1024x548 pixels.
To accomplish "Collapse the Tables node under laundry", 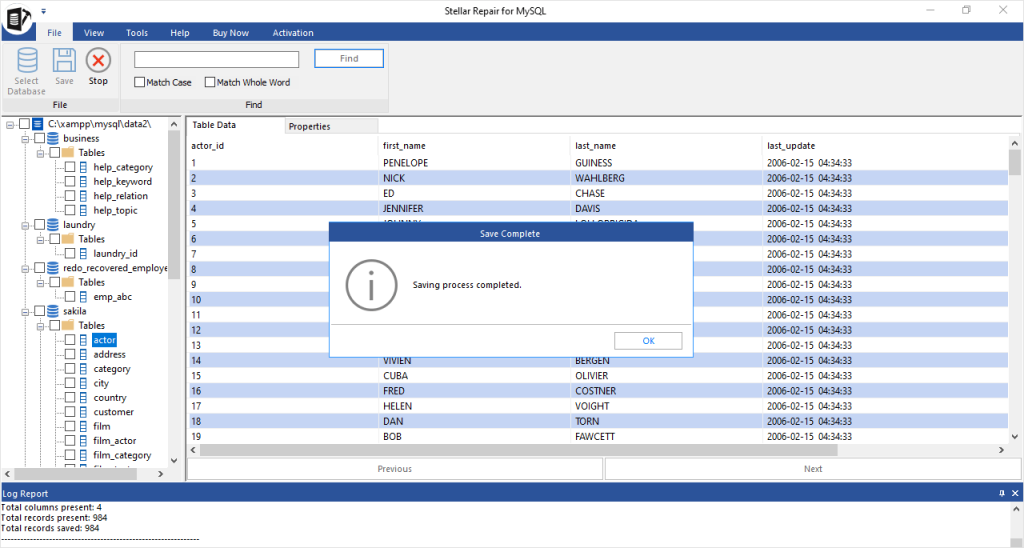I will pyautogui.click(x=40, y=239).
